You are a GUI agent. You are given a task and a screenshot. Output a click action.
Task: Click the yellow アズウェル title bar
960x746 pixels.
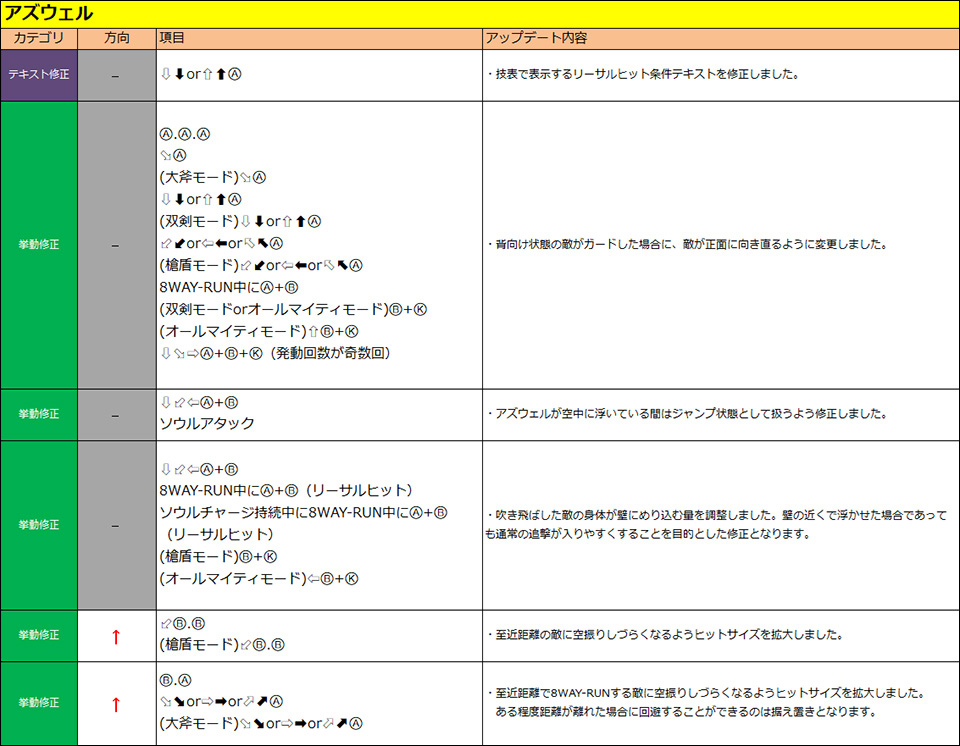coord(480,13)
